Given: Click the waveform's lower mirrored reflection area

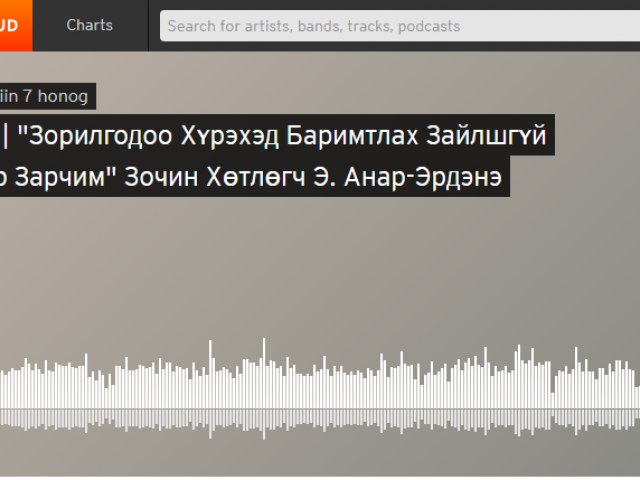Looking at the screenshot, I should coord(320,420).
